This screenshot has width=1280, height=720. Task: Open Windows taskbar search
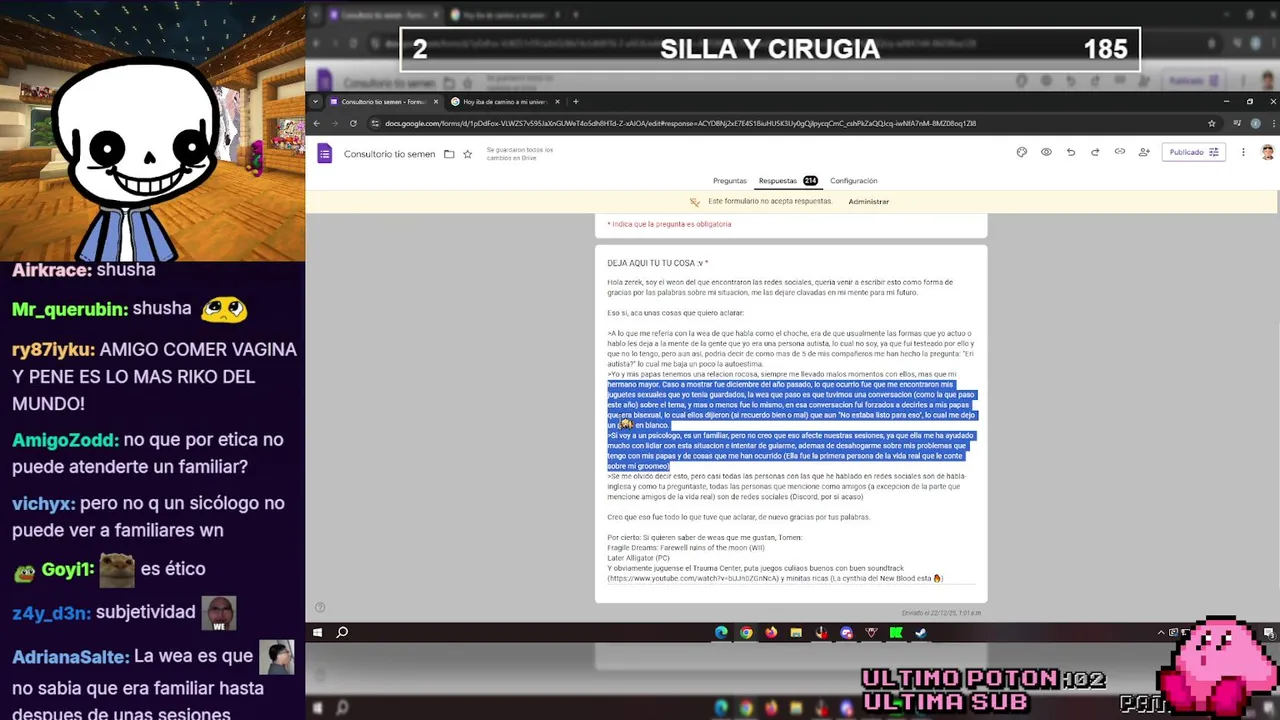[342, 632]
